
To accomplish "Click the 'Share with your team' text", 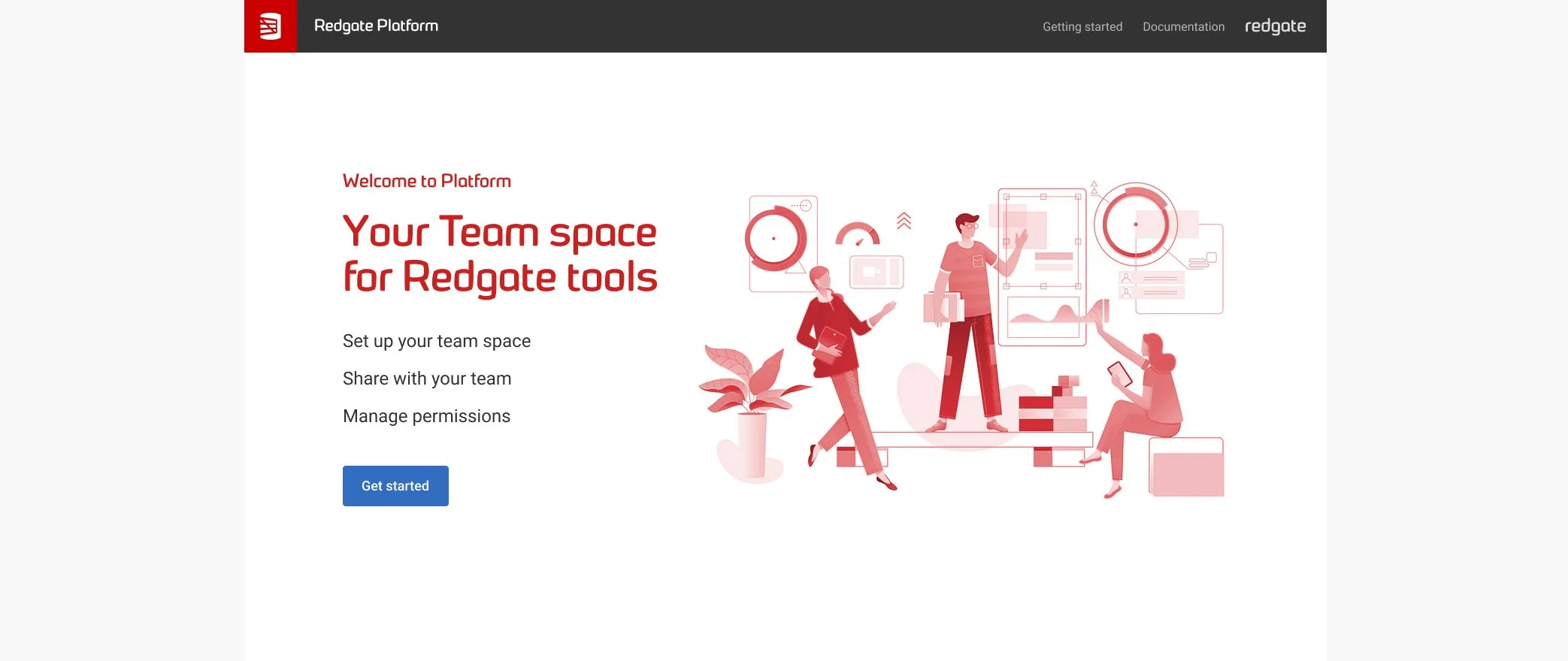I will coord(427,379).
